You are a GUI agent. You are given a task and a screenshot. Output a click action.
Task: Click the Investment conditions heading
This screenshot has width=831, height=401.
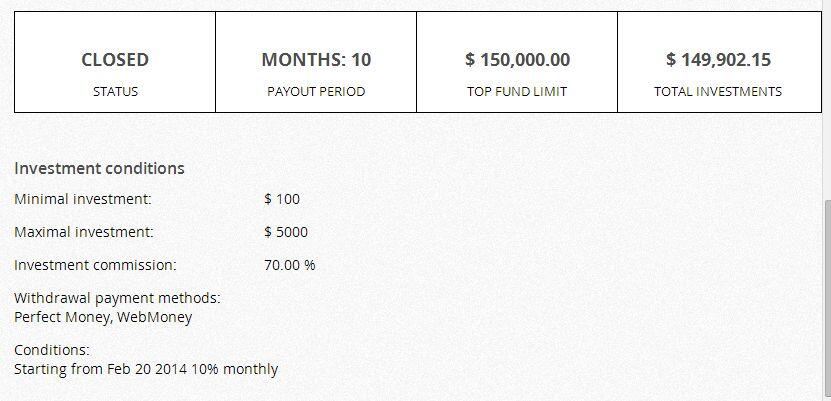[x=99, y=168]
